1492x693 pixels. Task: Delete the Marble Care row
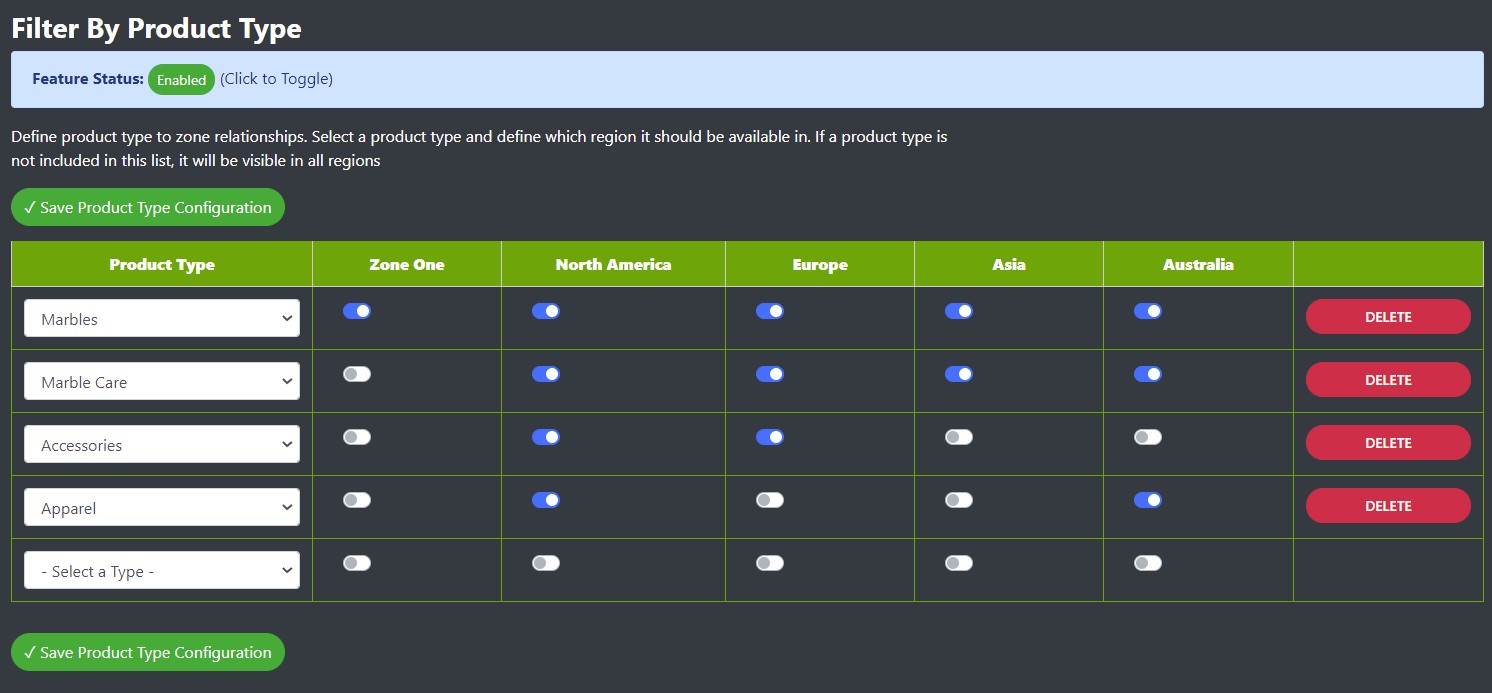(x=1388, y=380)
